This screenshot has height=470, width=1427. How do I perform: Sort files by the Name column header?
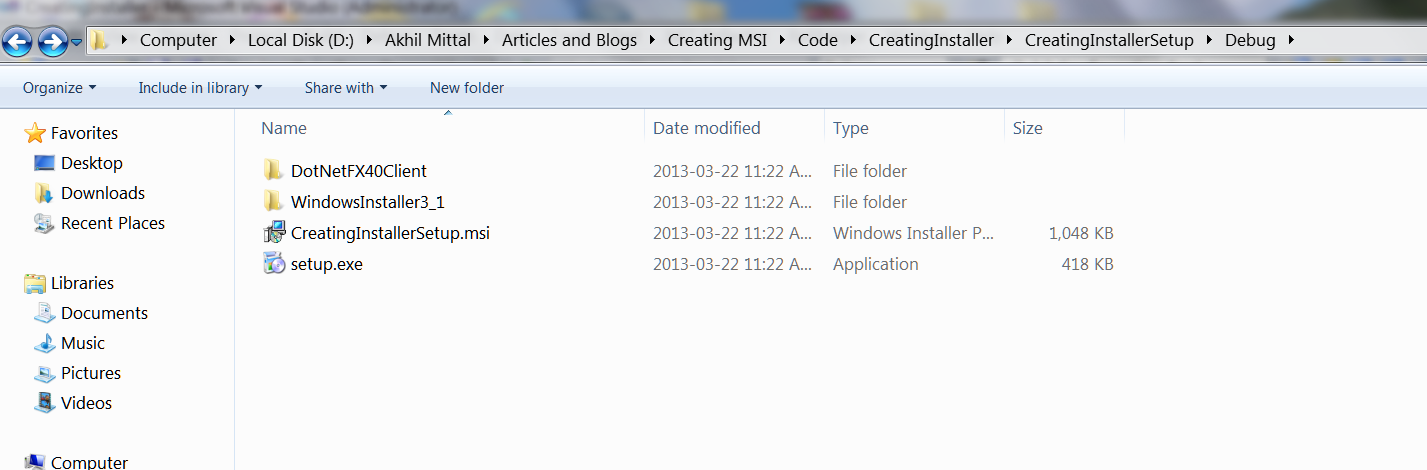pyautogui.click(x=284, y=128)
